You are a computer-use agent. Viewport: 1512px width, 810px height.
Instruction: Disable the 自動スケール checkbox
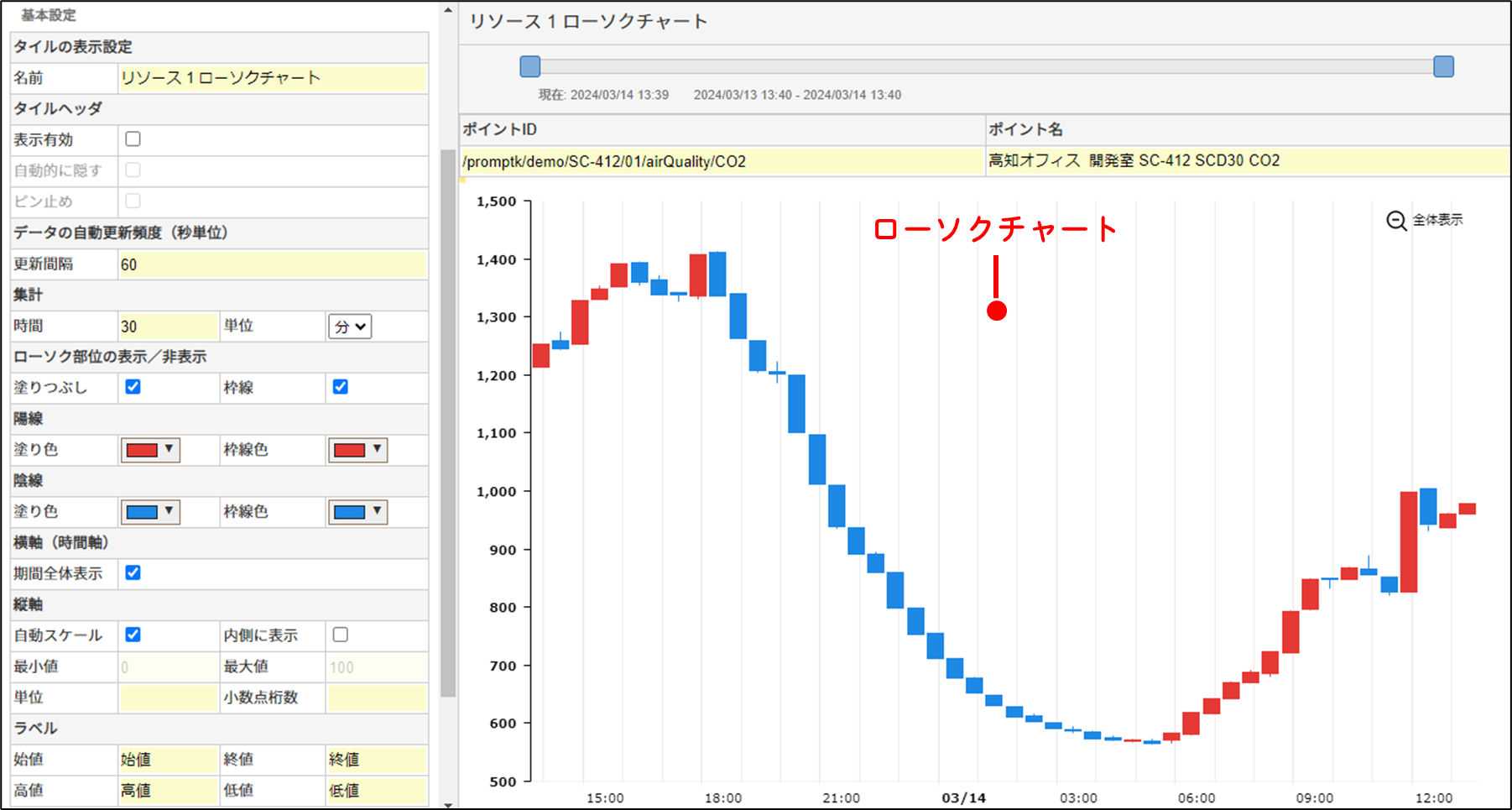pyautogui.click(x=133, y=635)
